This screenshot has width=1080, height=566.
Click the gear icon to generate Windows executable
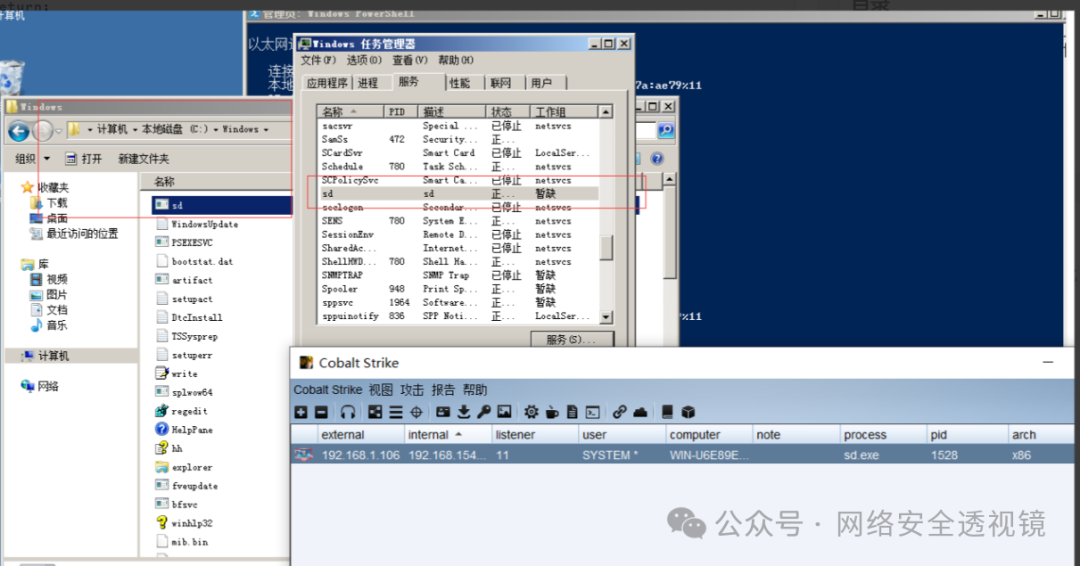[x=531, y=412]
